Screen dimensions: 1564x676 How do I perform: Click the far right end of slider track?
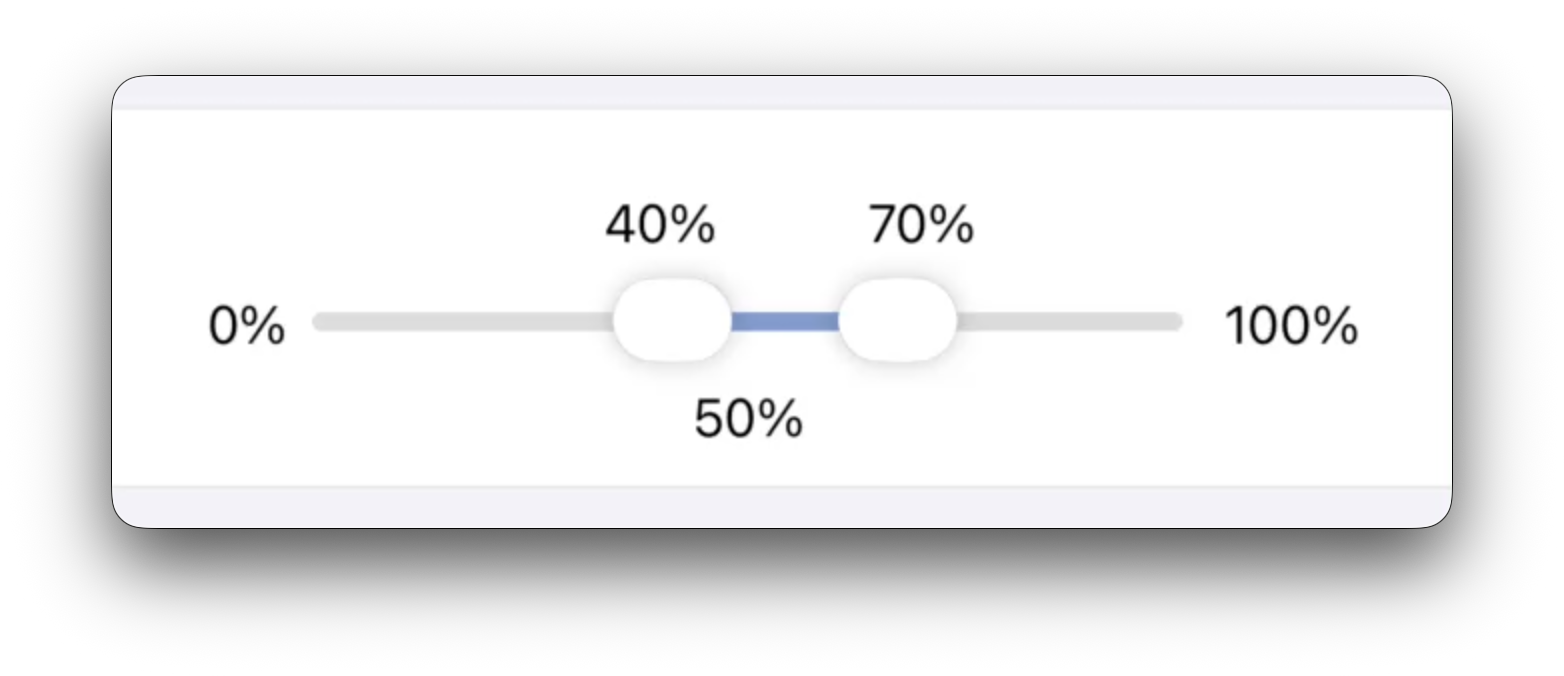1176,321
